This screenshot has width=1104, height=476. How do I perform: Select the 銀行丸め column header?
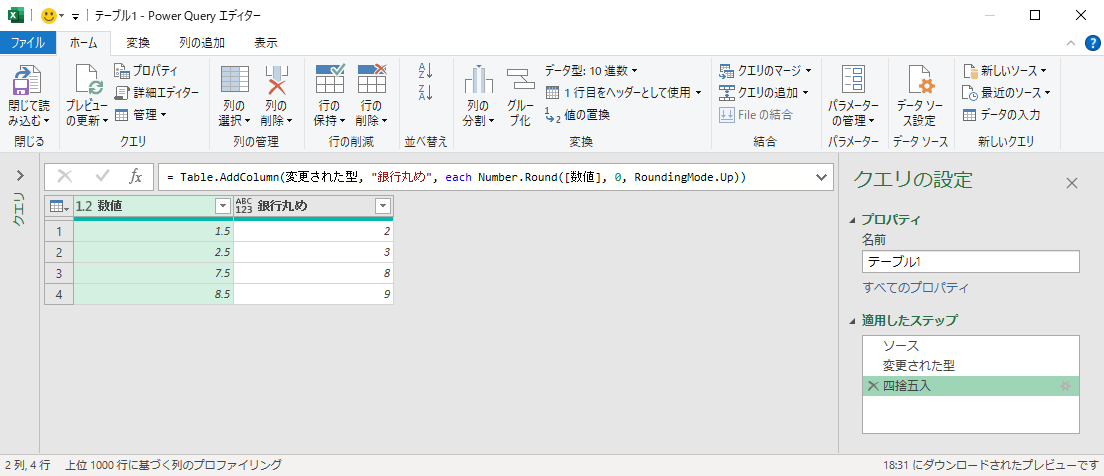point(313,206)
